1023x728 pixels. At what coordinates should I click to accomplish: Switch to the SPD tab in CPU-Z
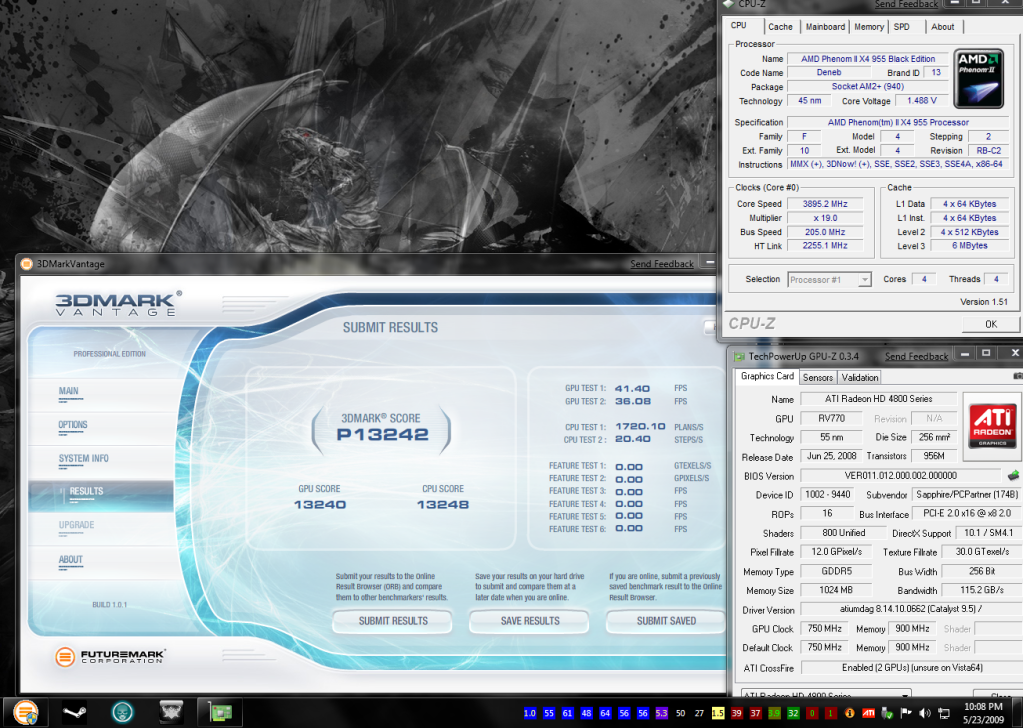[902, 27]
